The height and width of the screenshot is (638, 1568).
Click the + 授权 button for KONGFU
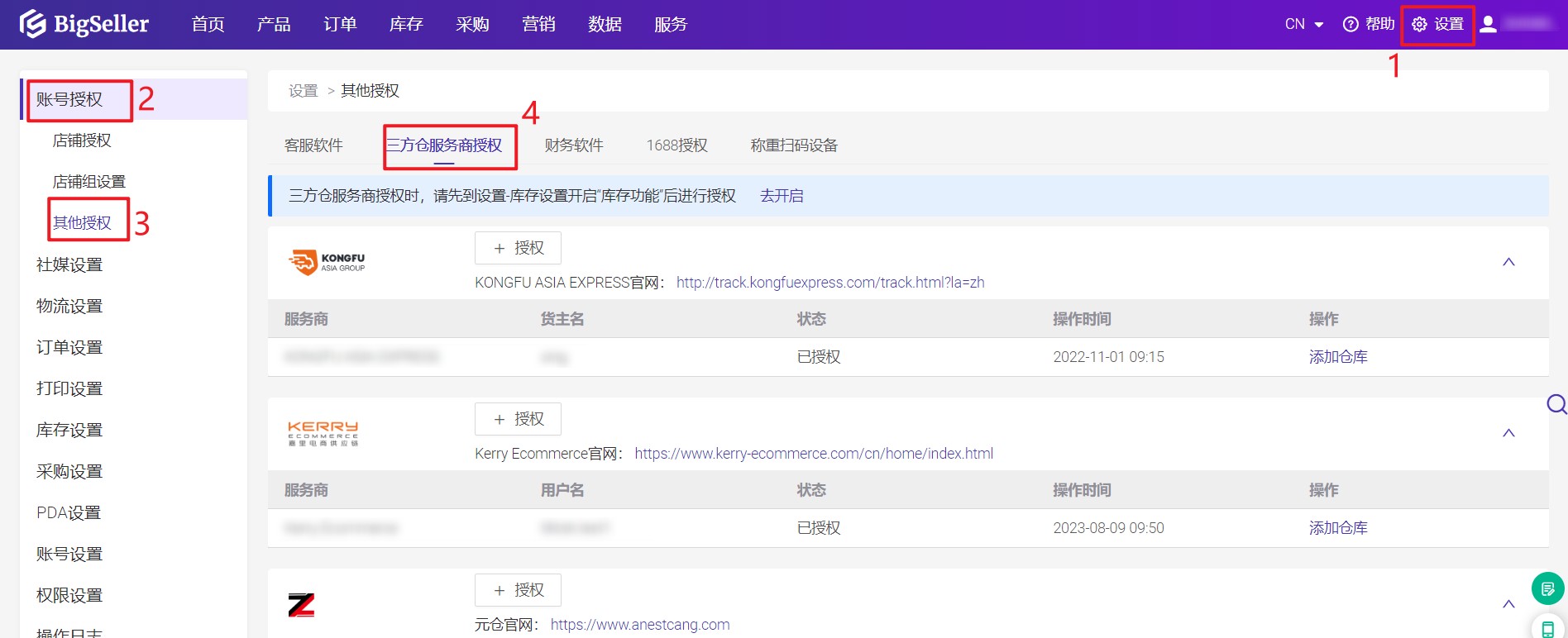(x=518, y=248)
